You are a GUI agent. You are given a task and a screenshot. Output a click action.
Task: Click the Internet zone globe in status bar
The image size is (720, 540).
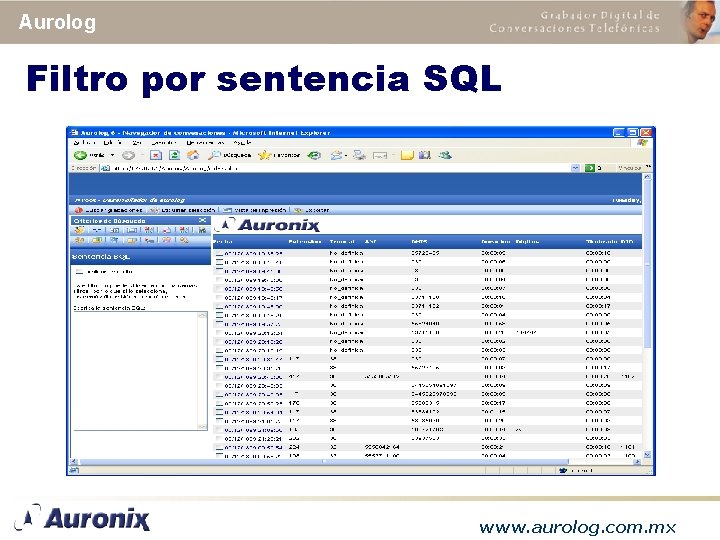pos(563,470)
